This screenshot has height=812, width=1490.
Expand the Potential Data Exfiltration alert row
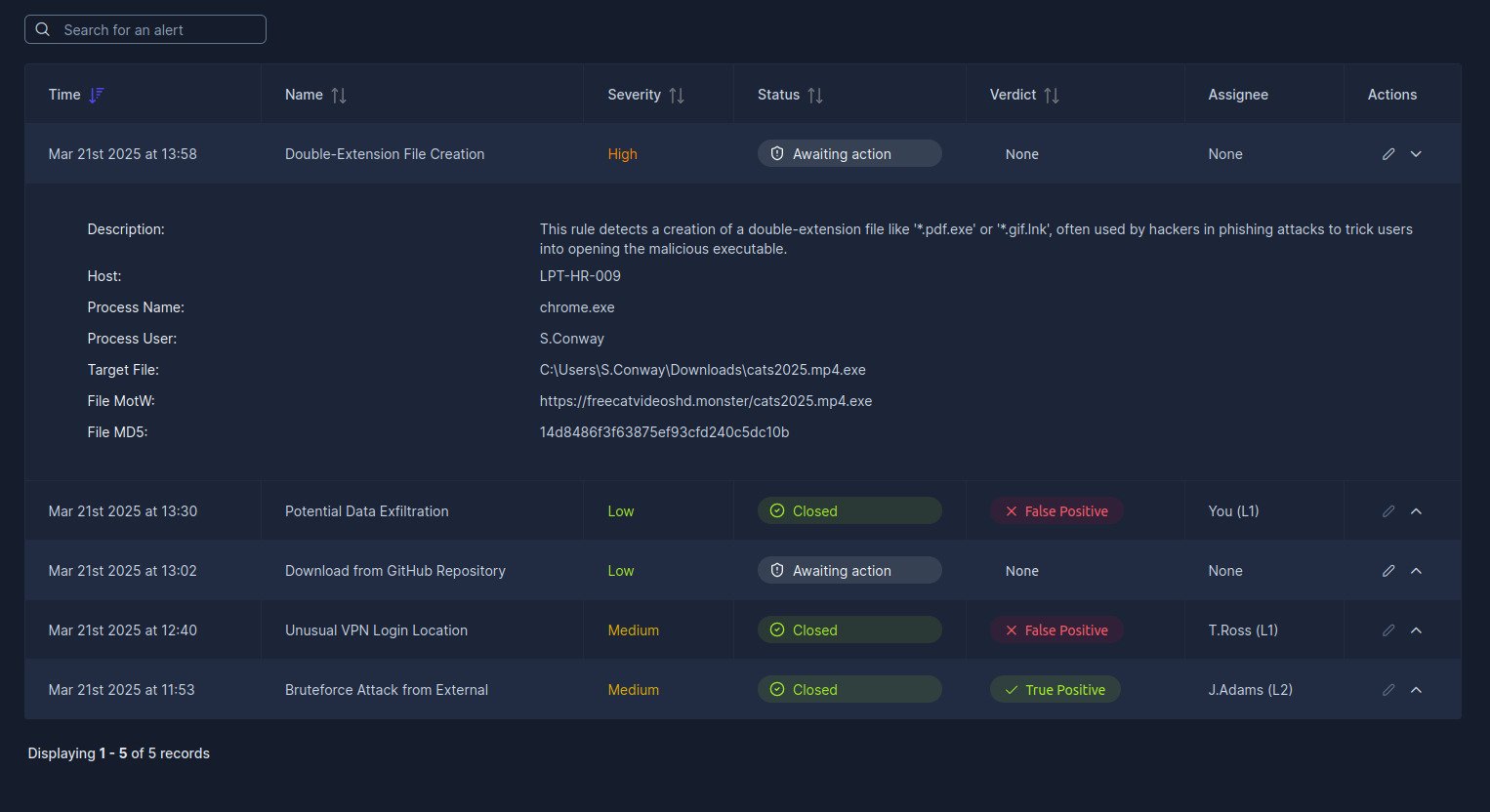click(1416, 511)
